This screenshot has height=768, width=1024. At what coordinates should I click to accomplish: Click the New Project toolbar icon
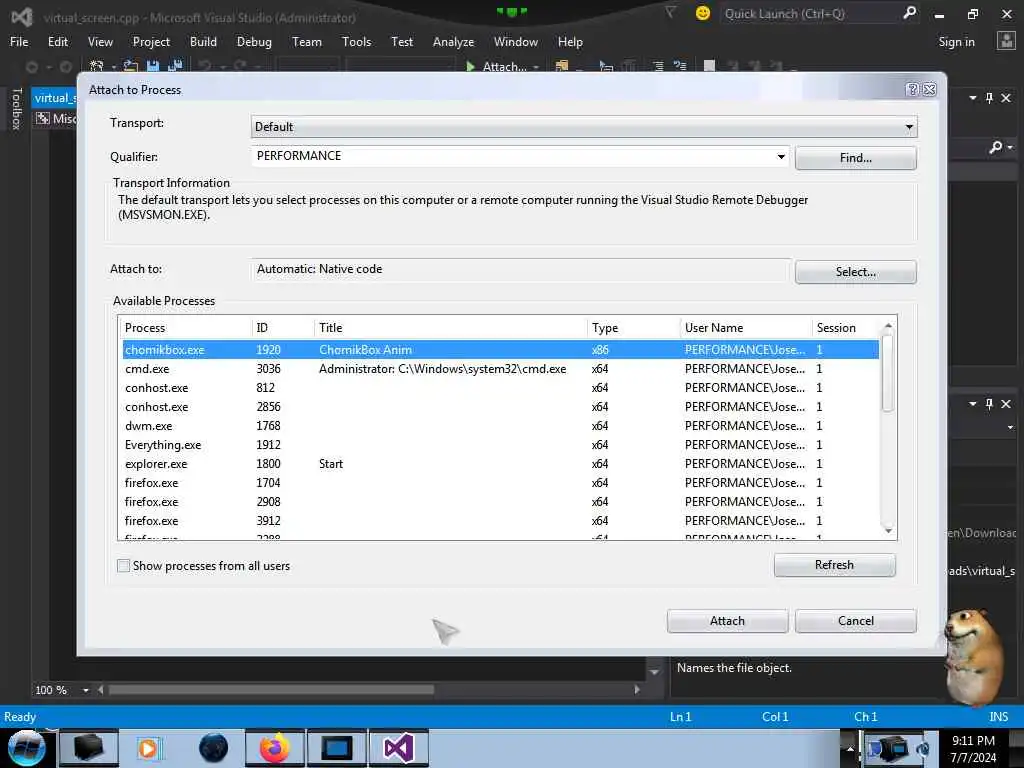pos(97,66)
